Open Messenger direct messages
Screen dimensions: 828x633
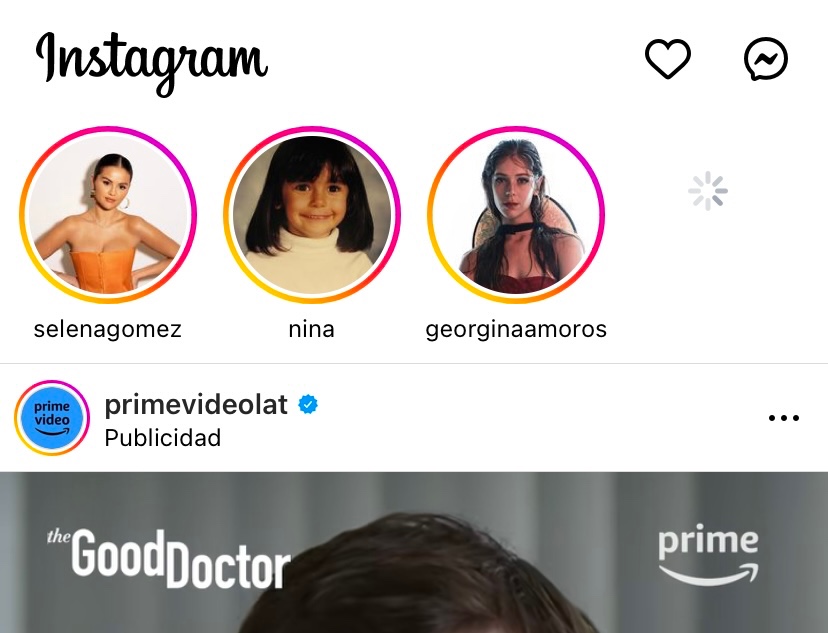point(766,60)
